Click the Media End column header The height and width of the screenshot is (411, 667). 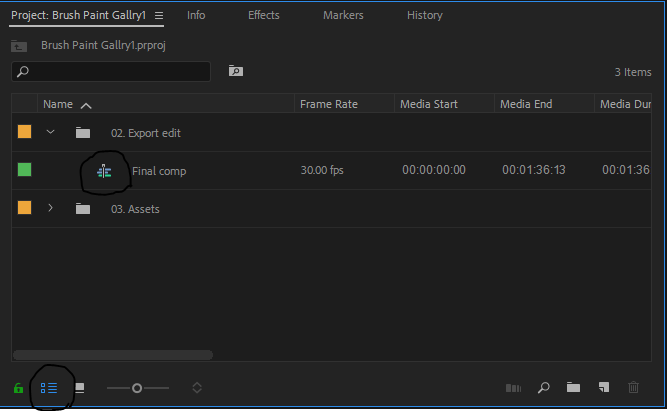[526, 104]
